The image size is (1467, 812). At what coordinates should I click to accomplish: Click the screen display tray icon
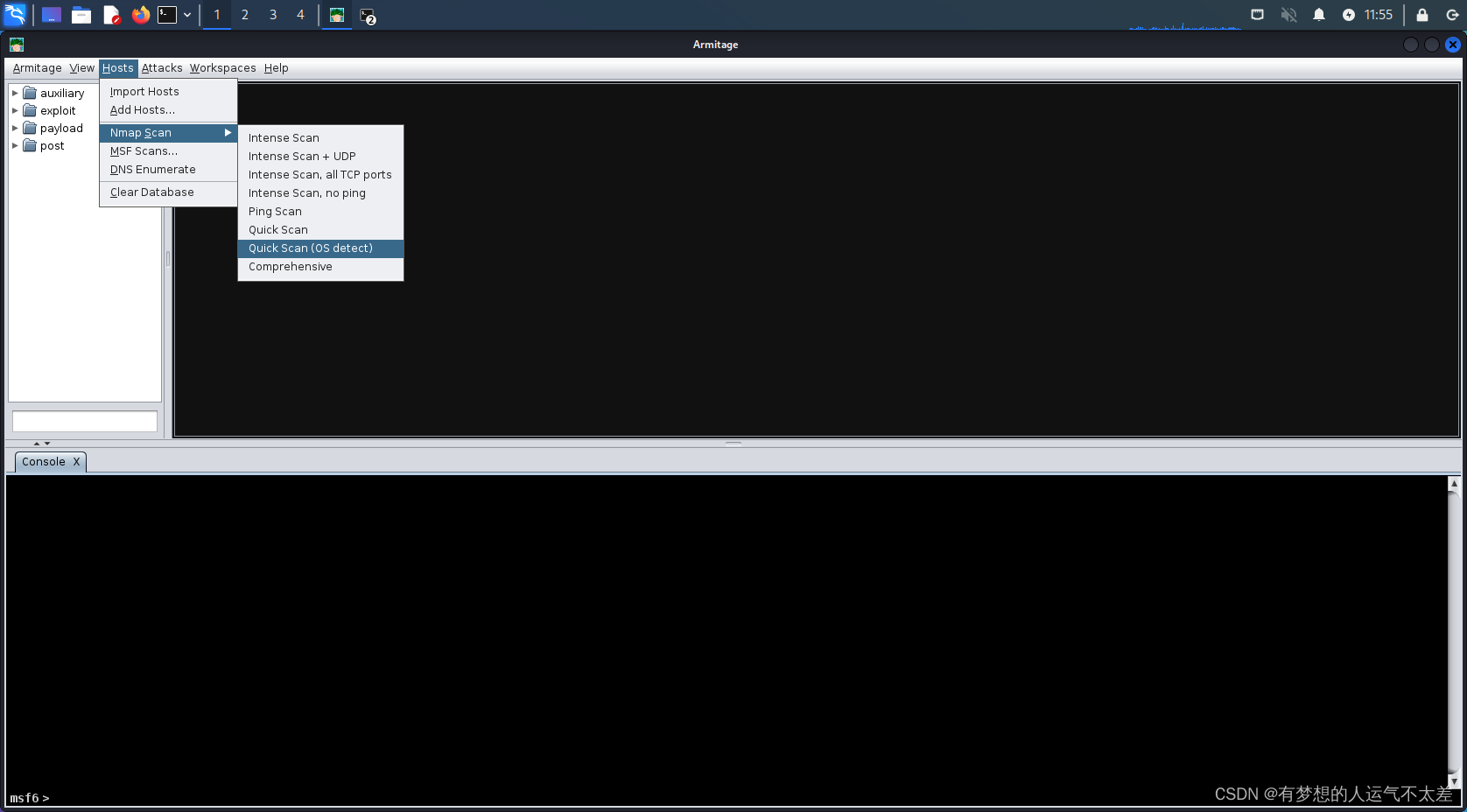(x=1257, y=15)
